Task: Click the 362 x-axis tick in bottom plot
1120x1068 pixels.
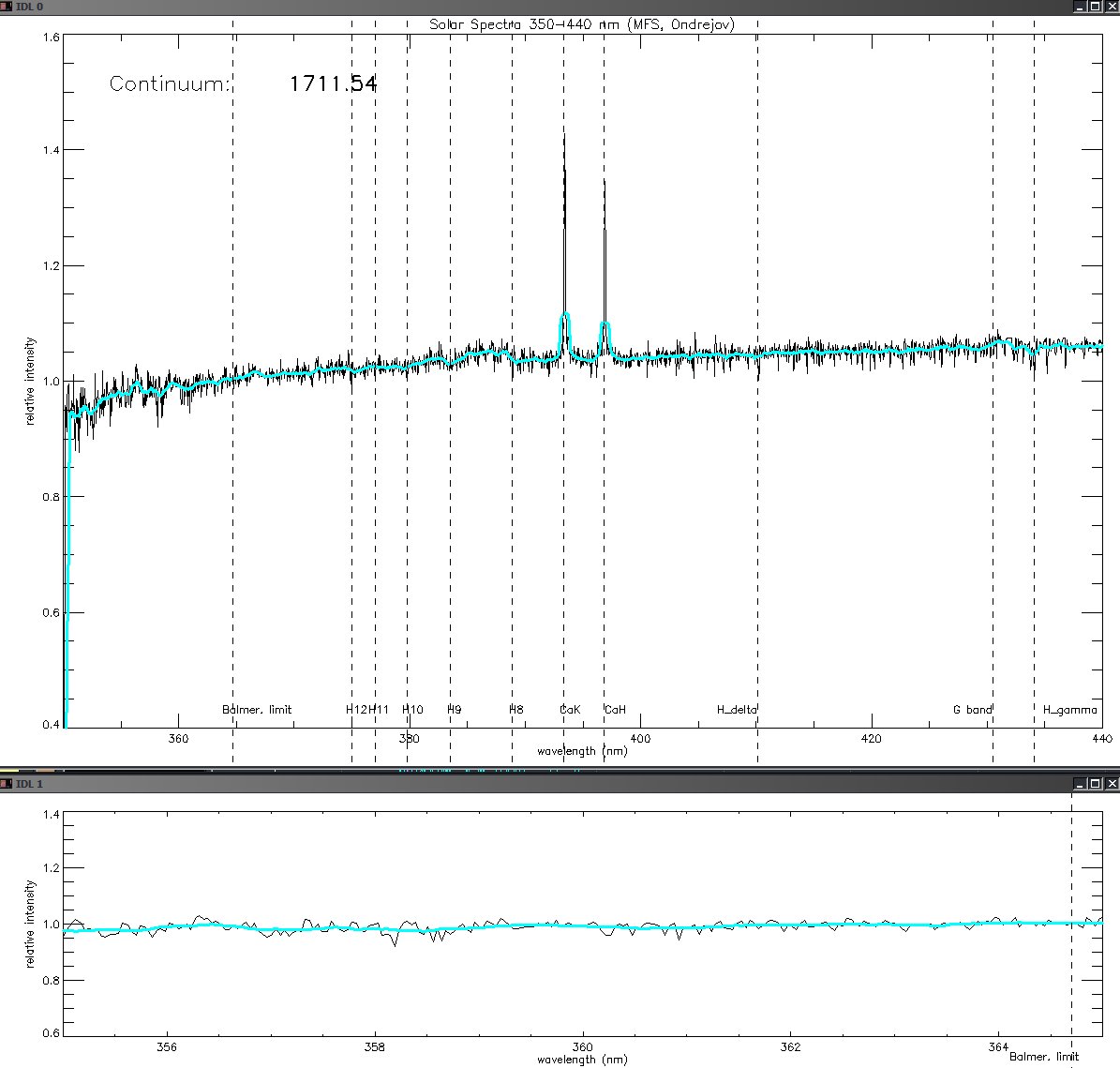Action: tap(790, 1047)
